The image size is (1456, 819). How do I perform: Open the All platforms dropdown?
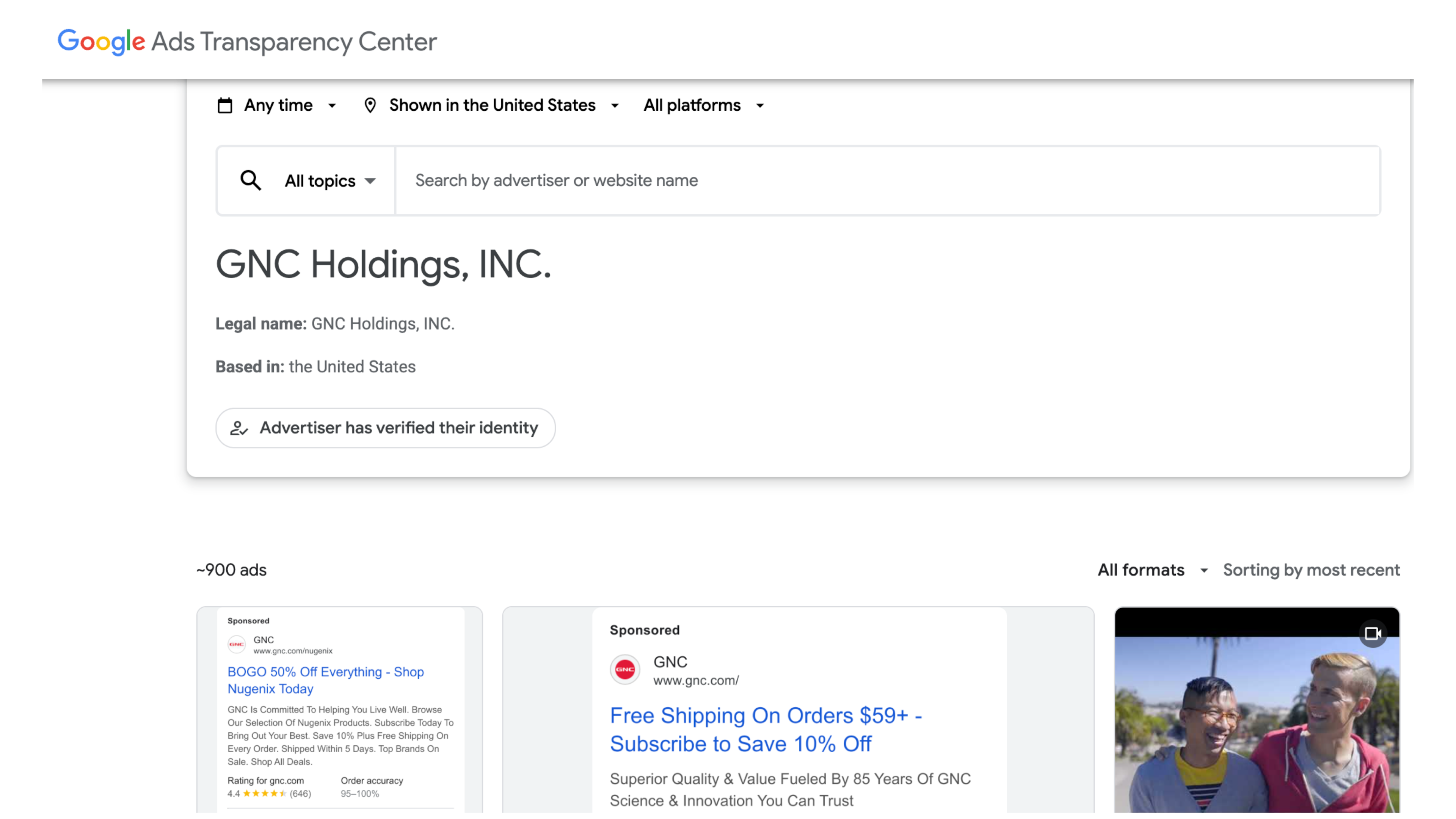703,106
